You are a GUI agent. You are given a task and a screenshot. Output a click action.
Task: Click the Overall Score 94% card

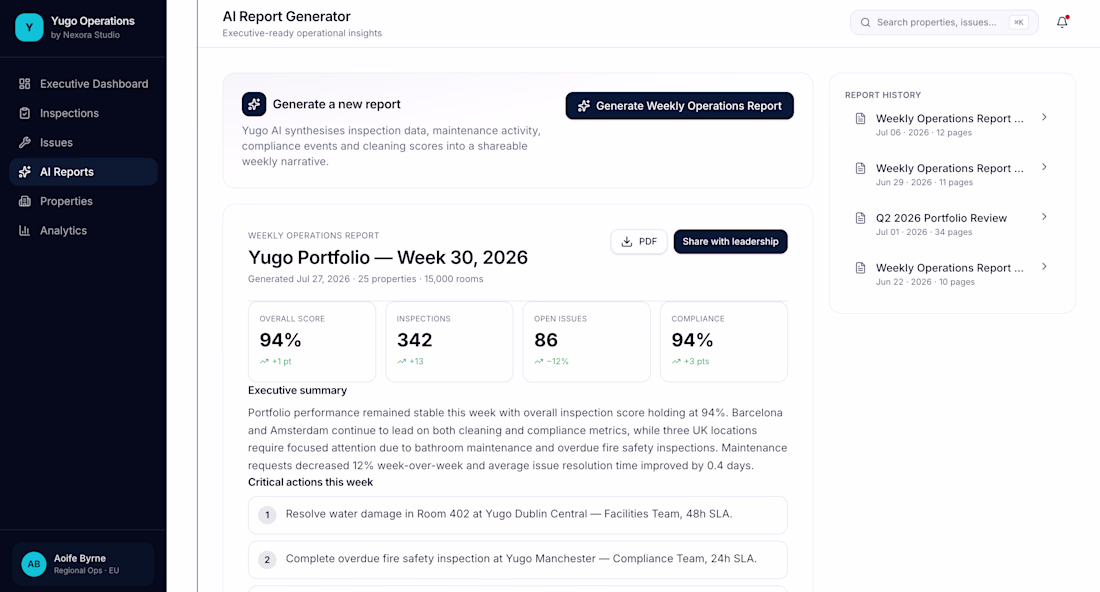point(312,342)
